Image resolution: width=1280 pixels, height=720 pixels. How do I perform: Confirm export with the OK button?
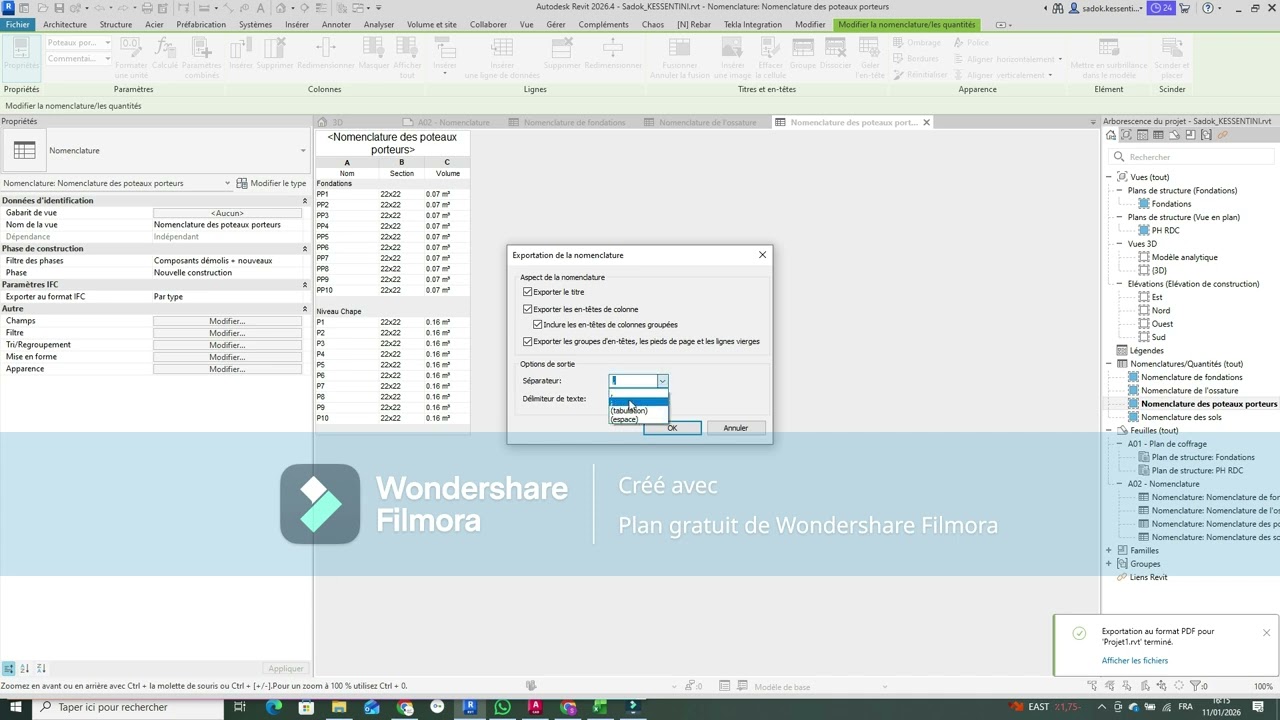(x=672, y=428)
